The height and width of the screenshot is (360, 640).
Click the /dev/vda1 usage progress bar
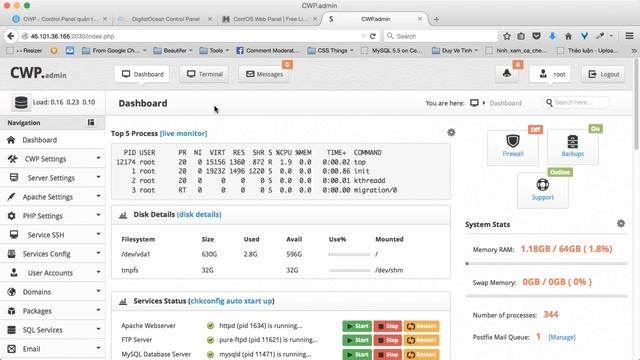tap(349, 254)
